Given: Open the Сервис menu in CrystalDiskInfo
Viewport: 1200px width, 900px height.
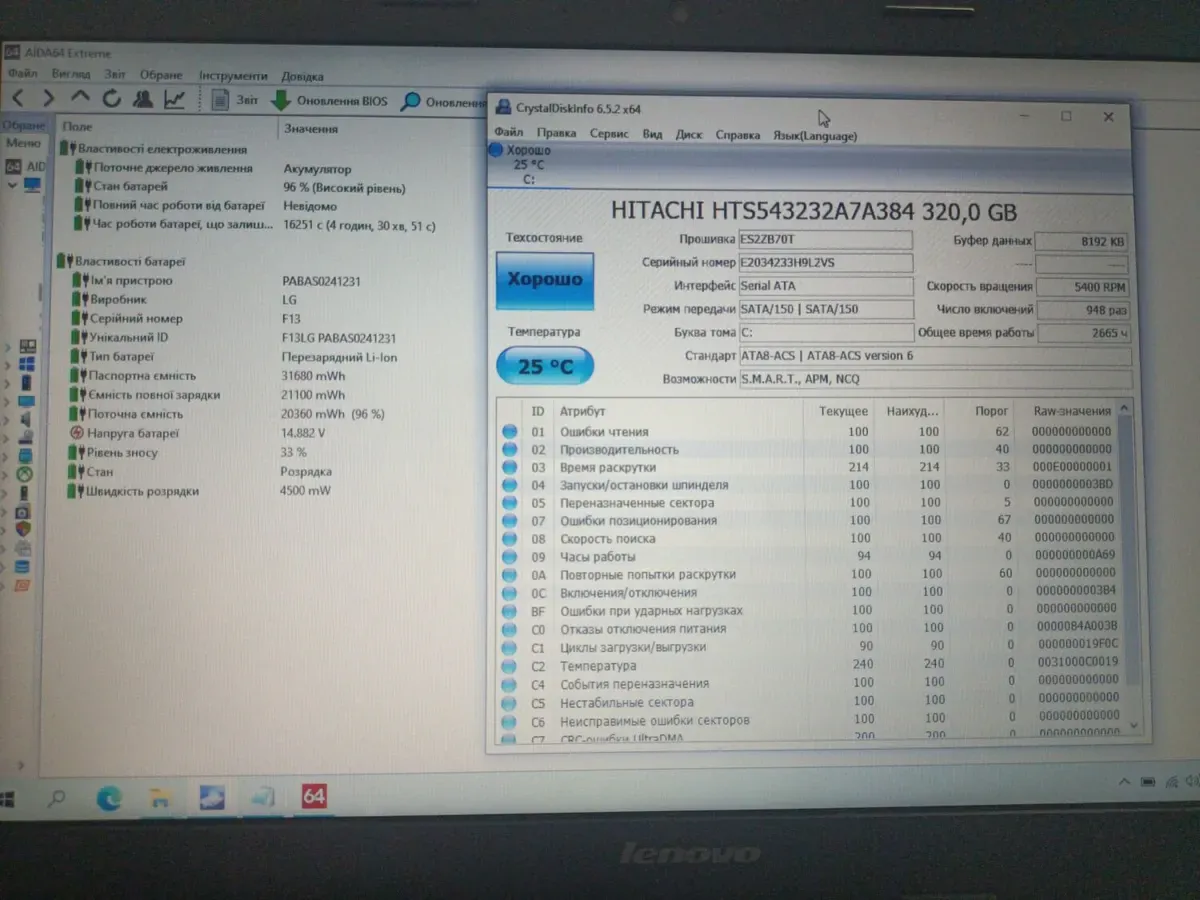Looking at the screenshot, I should [608, 134].
